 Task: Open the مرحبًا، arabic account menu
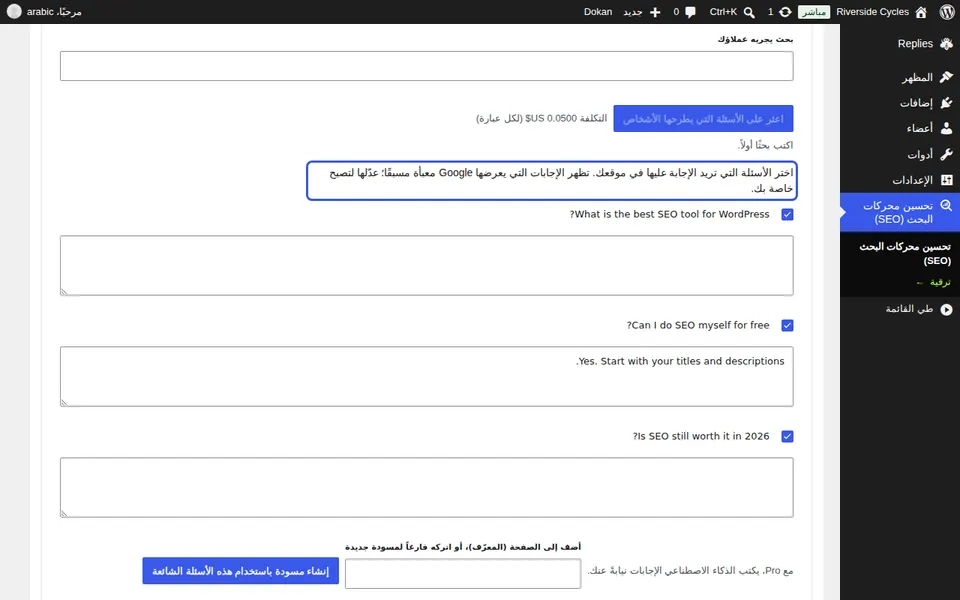(x=54, y=12)
